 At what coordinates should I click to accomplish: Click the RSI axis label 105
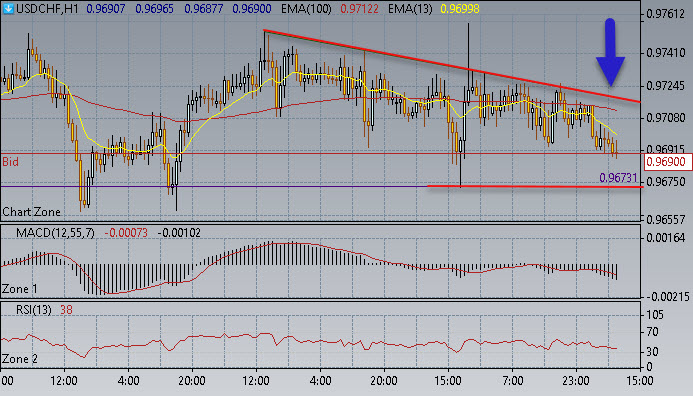coord(655,315)
